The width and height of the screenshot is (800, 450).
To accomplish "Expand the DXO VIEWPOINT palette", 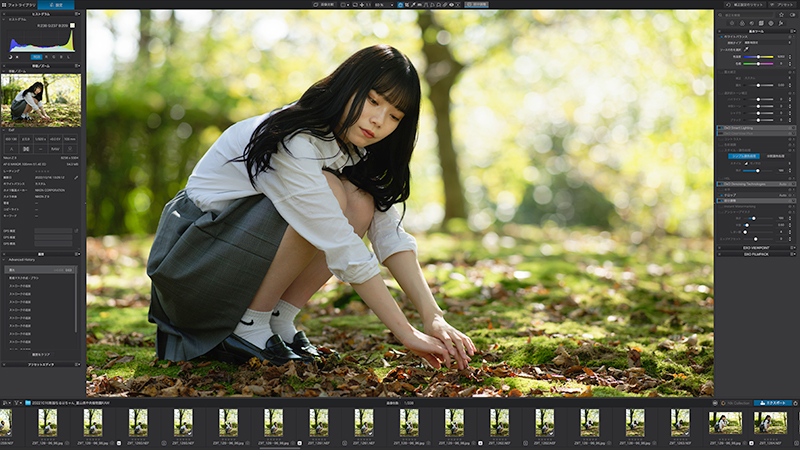I will coord(756,247).
